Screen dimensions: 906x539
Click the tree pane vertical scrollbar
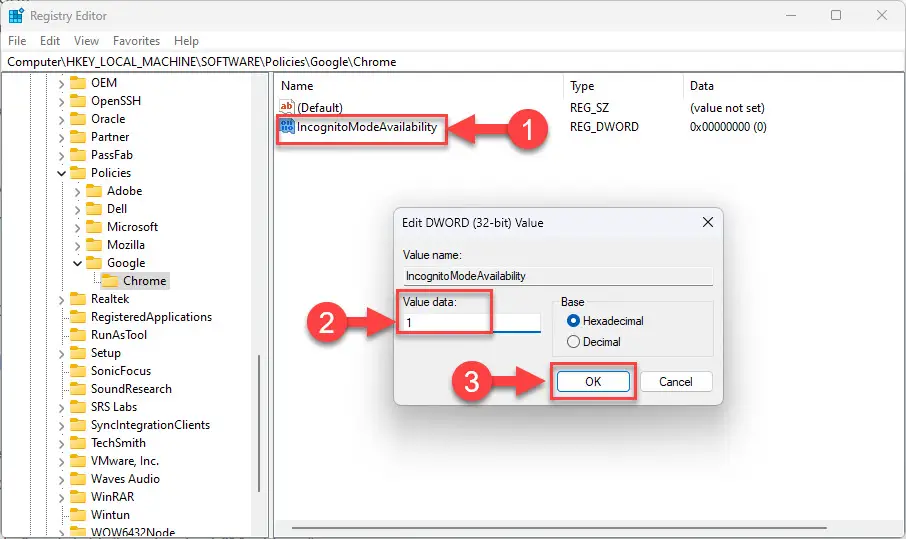click(x=259, y=423)
